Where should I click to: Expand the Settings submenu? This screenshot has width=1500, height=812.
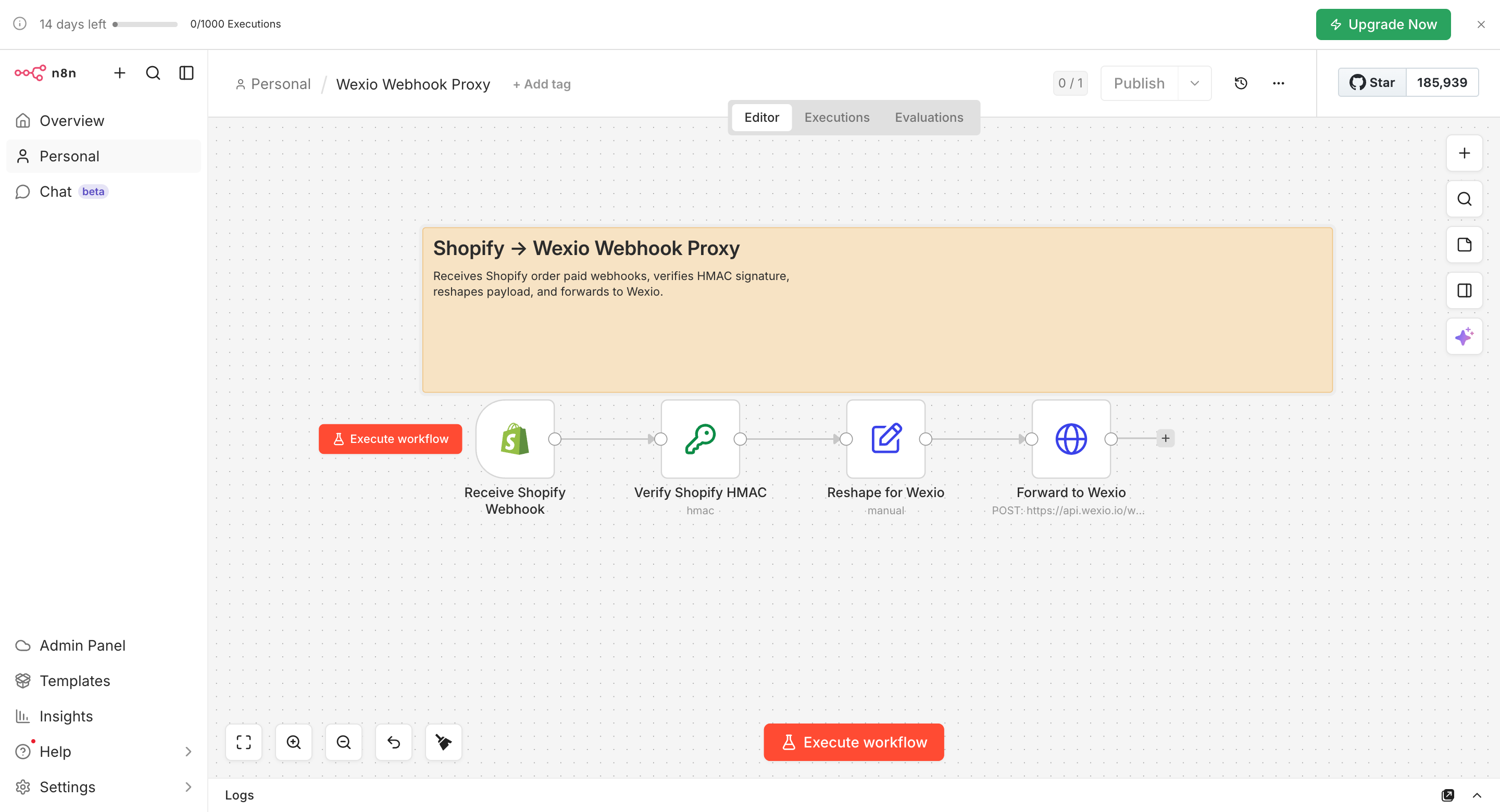click(x=187, y=787)
